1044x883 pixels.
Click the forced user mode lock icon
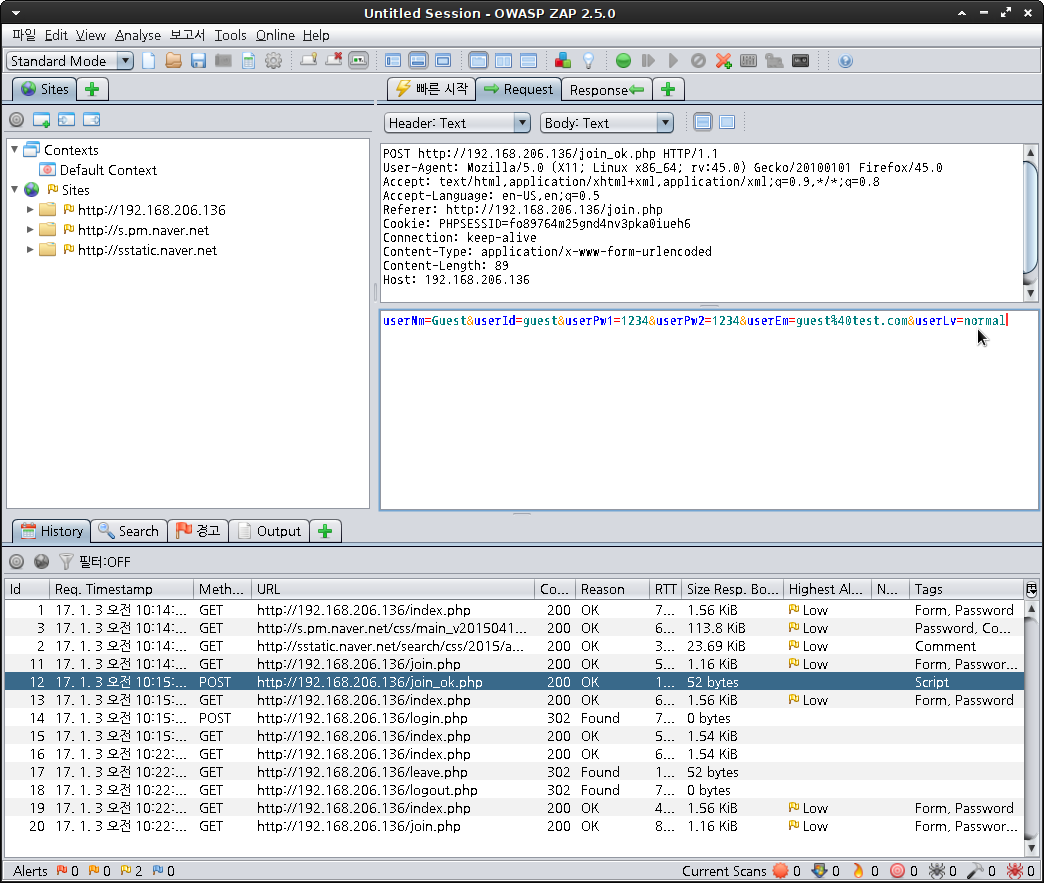tap(774, 61)
